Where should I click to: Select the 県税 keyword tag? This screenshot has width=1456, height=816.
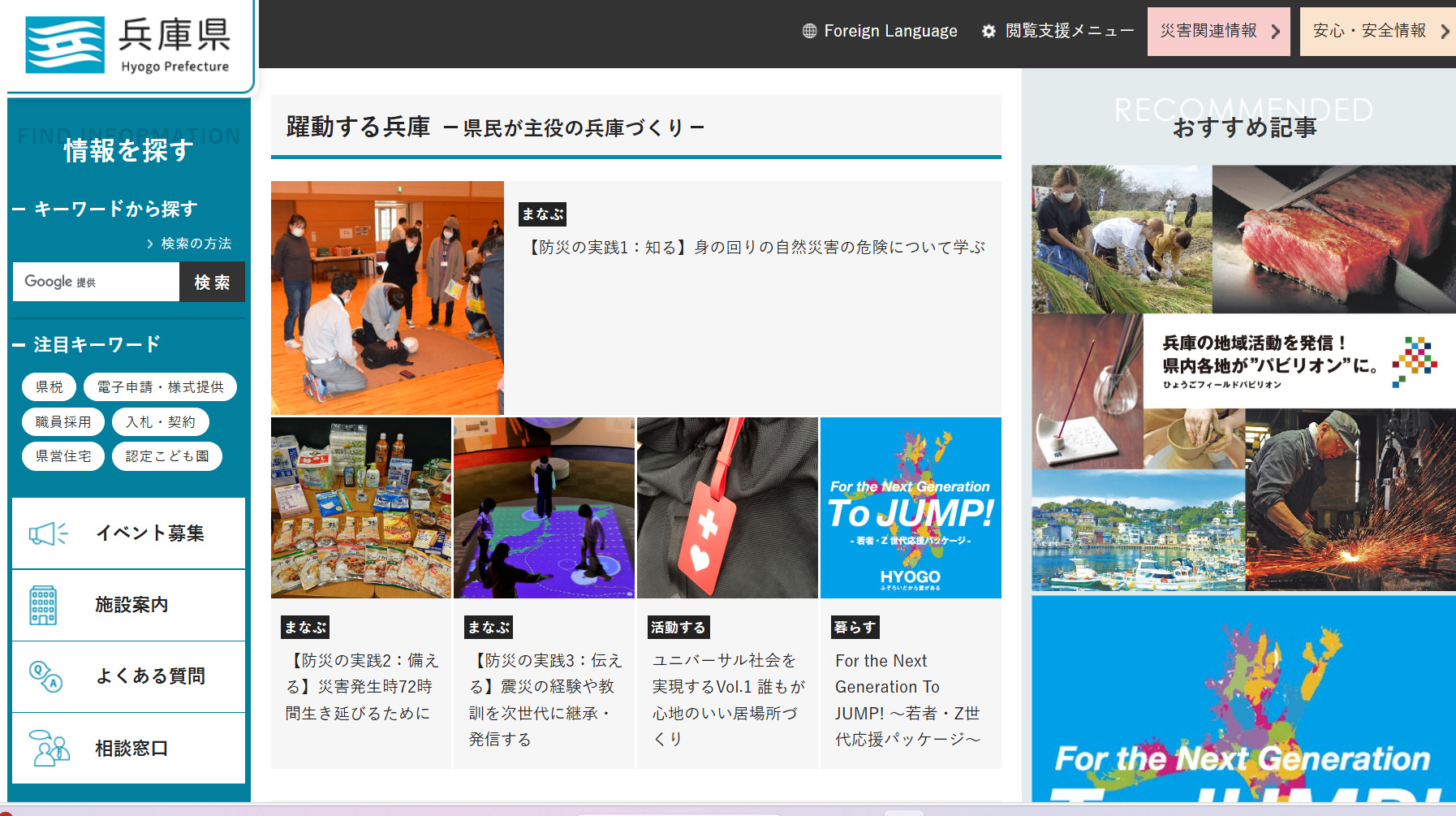[50, 387]
